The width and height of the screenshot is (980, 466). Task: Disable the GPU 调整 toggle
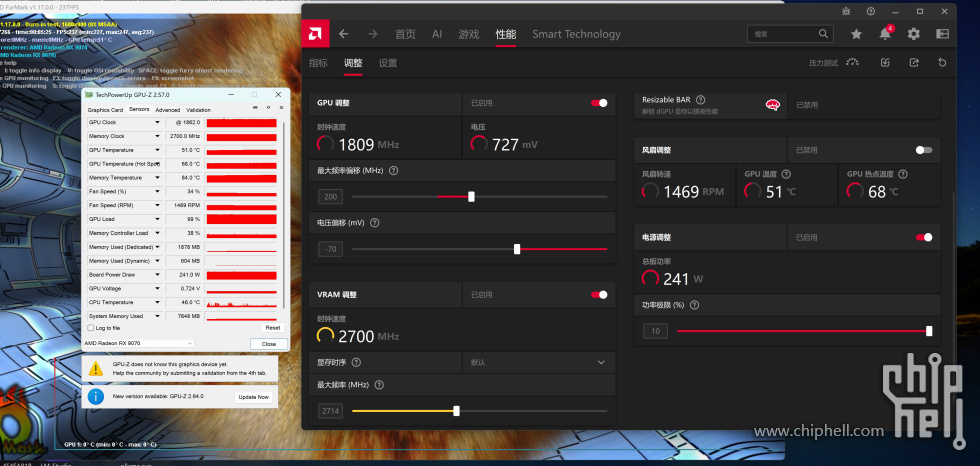pos(599,103)
